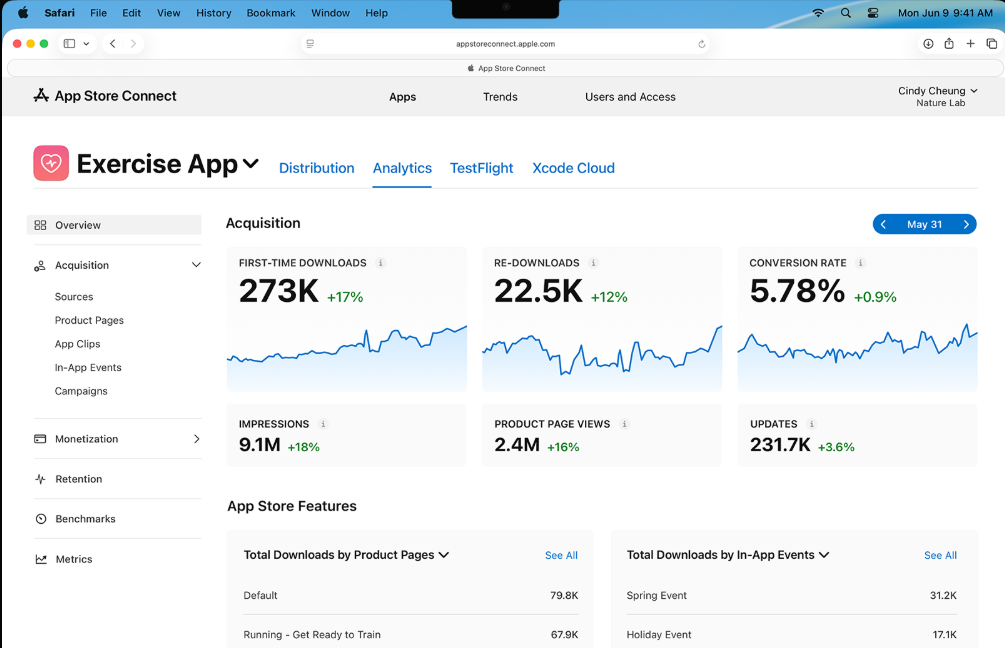1005x648 pixels.
Task: Click the Apple menu logo
Action: click(23, 13)
